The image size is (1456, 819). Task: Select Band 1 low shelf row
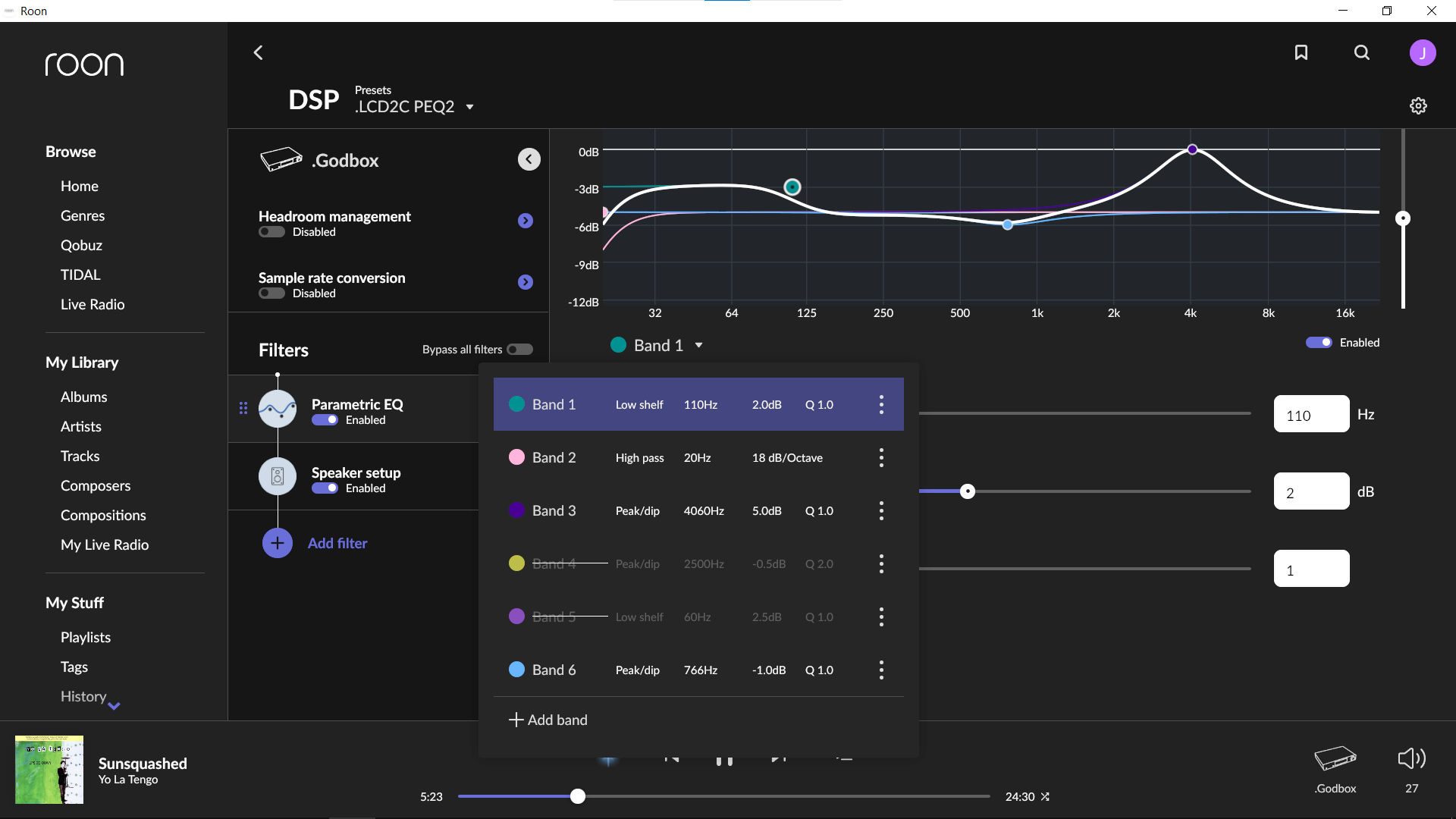(698, 404)
